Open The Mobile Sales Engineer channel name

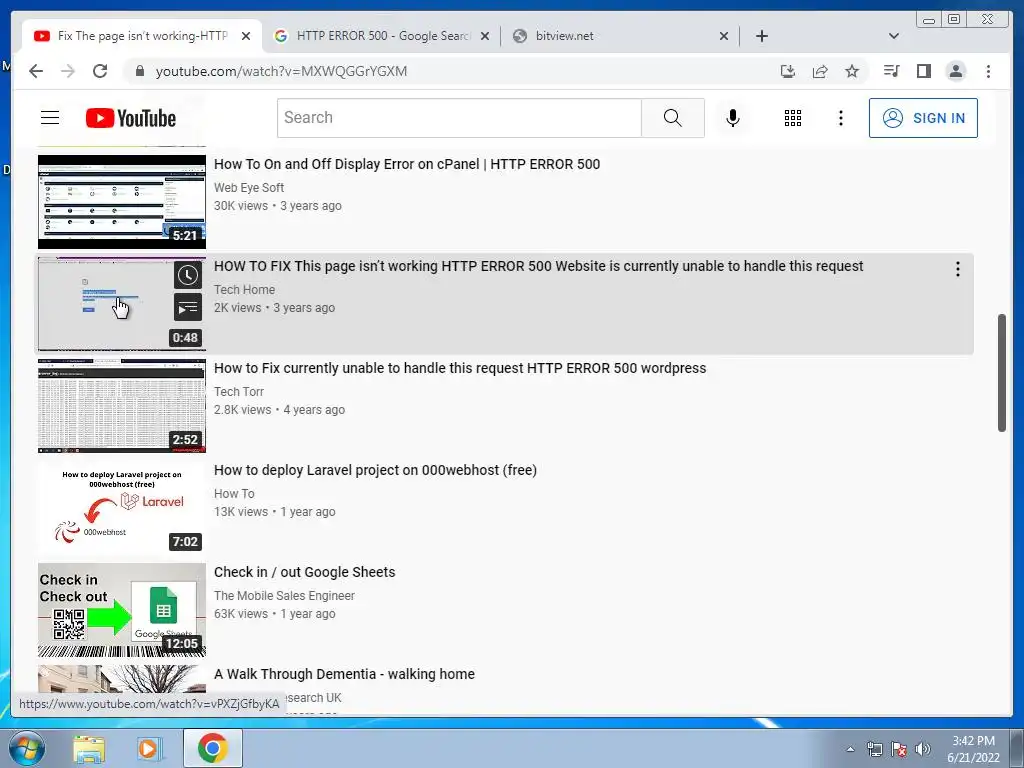284,595
